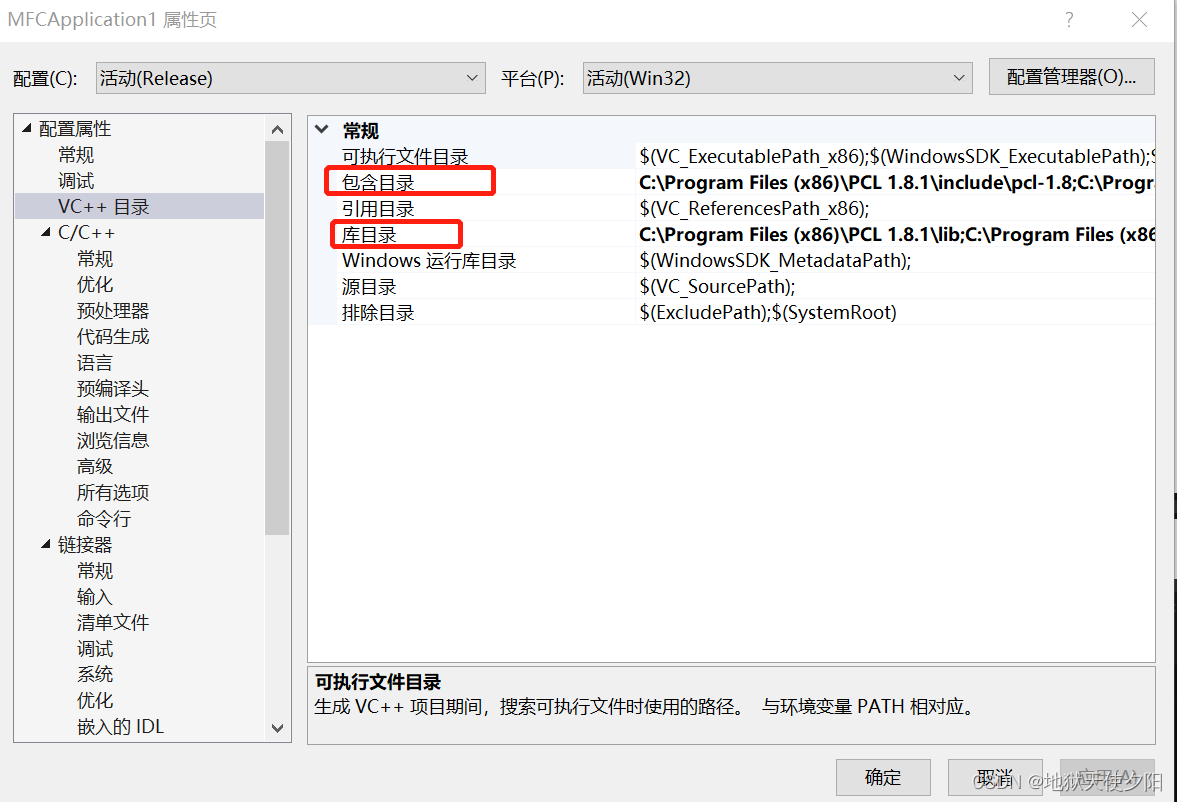The width and height of the screenshot is (1177, 802).
Task: Click the 配置管理器(O)... button
Action: pyautogui.click(x=1071, y=77)
